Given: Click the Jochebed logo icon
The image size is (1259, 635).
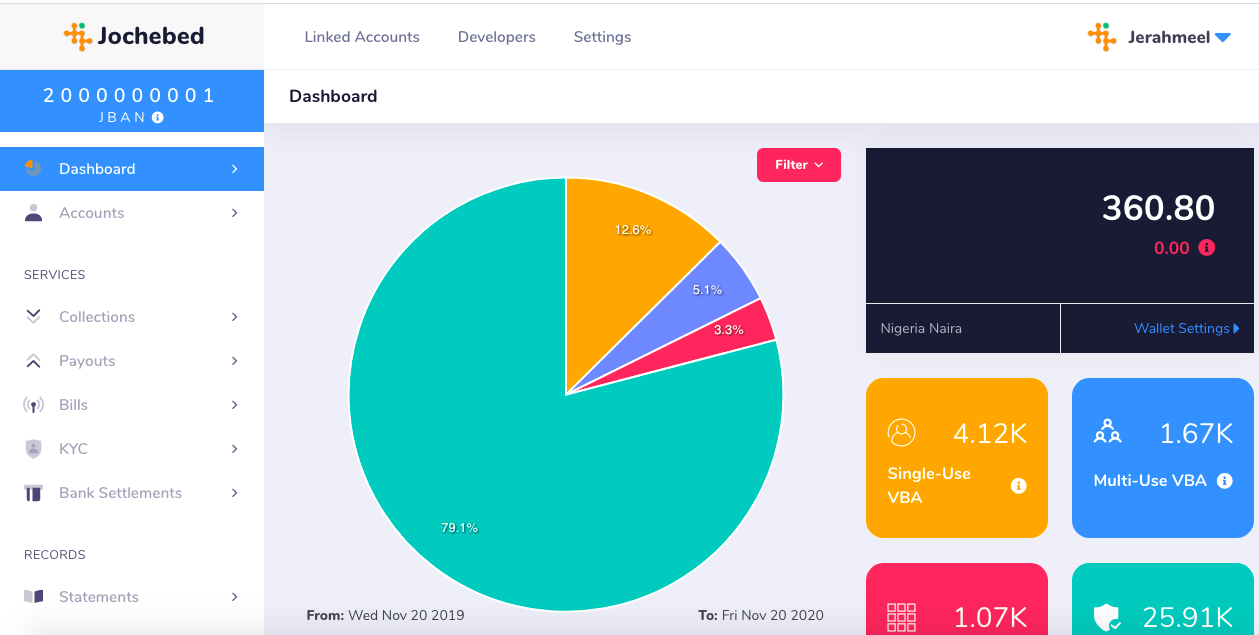Looking at the screenshot, I should tap(78, 37).
